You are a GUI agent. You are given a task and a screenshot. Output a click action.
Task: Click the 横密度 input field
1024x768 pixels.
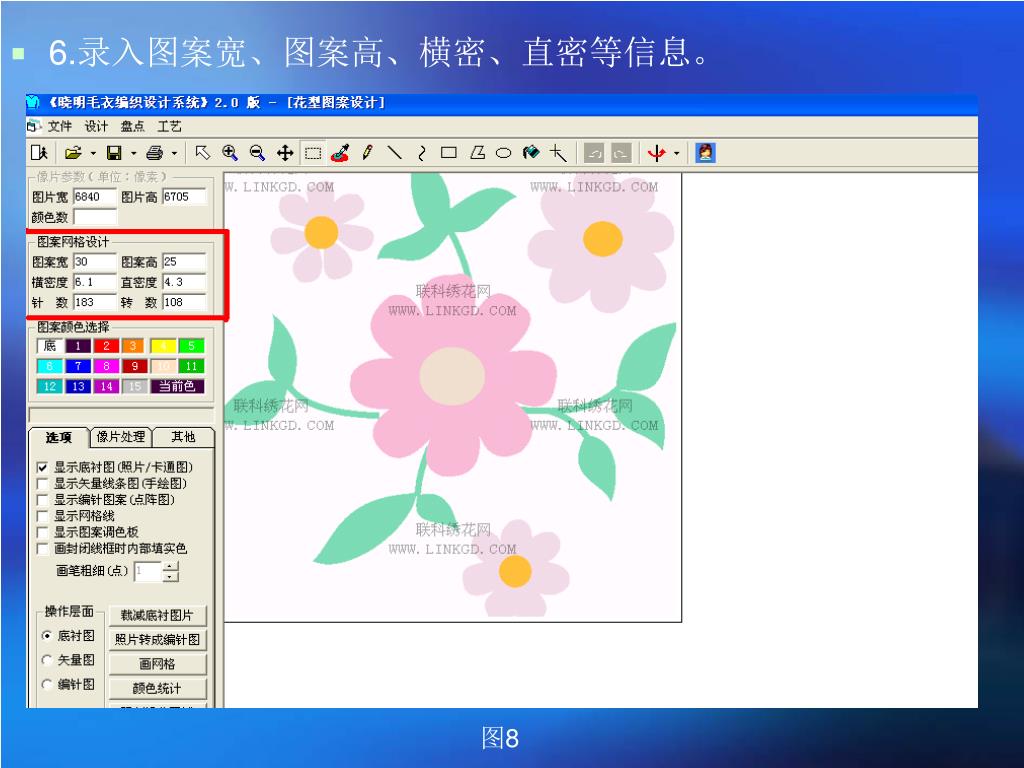[95, 282]
